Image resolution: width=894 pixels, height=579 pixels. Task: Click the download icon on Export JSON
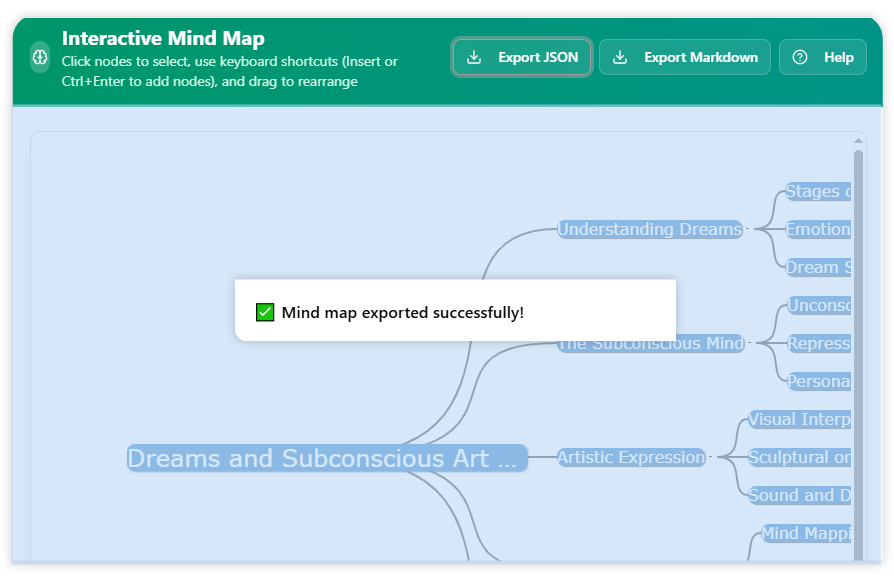coord(474,57)
